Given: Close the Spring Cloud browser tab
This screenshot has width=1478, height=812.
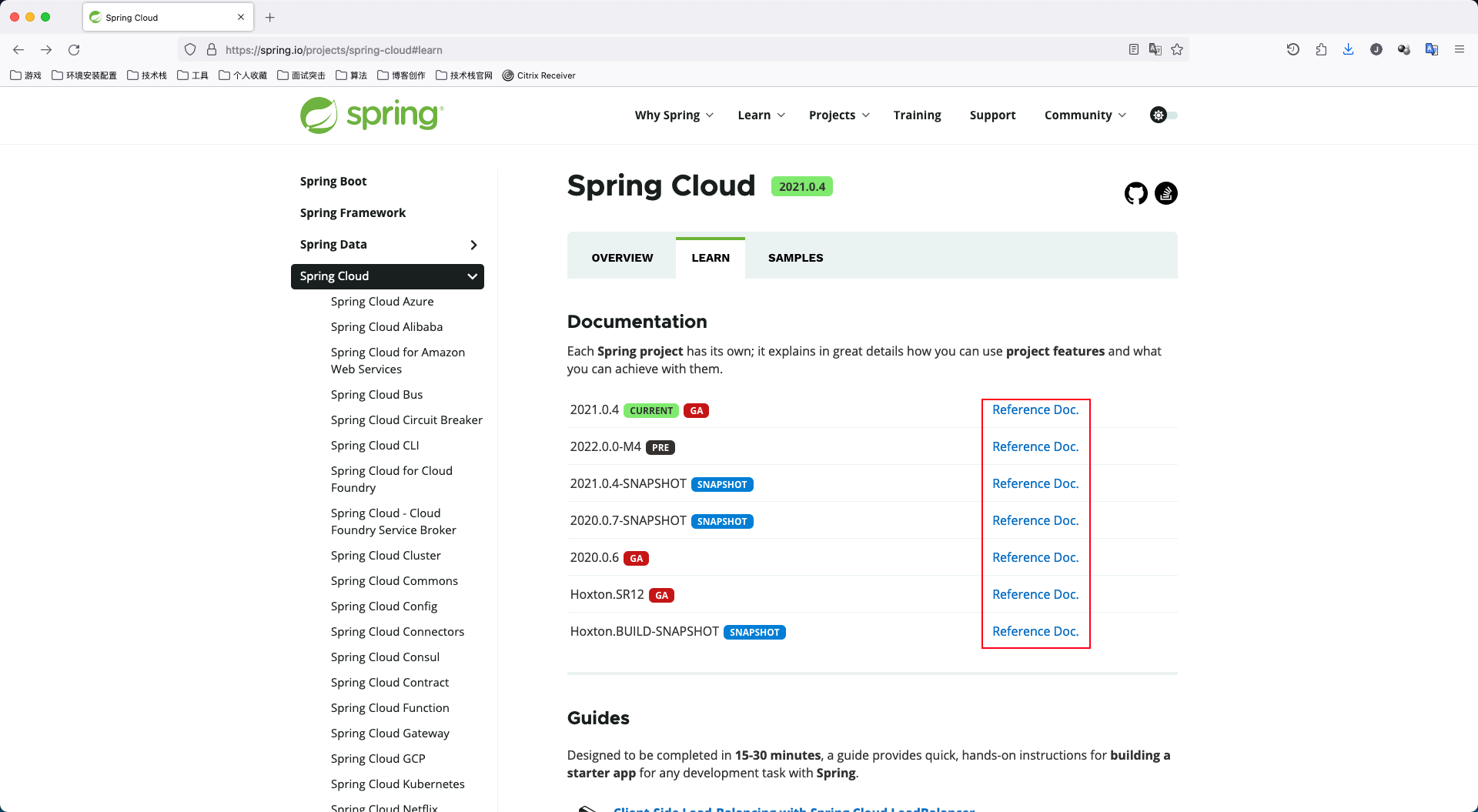Looking at the screenshot, I should [241, 17].
